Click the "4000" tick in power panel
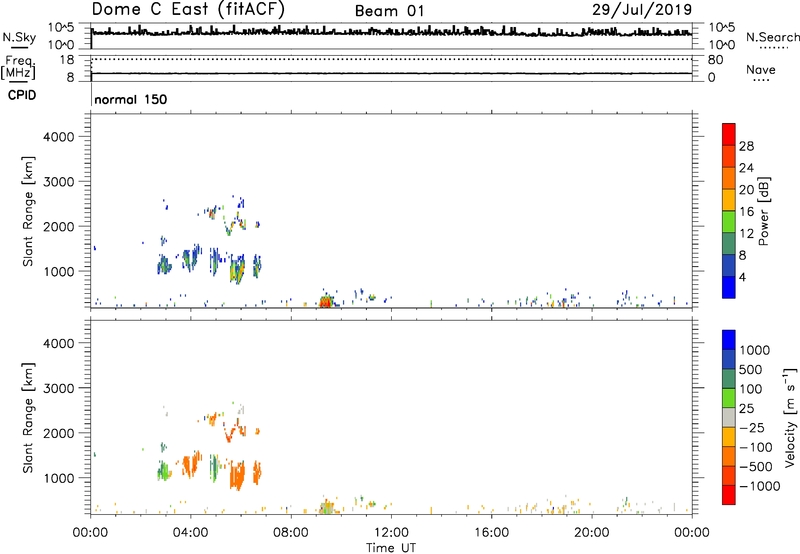This screenshot has width=800, height=554. tap(59, 137)
